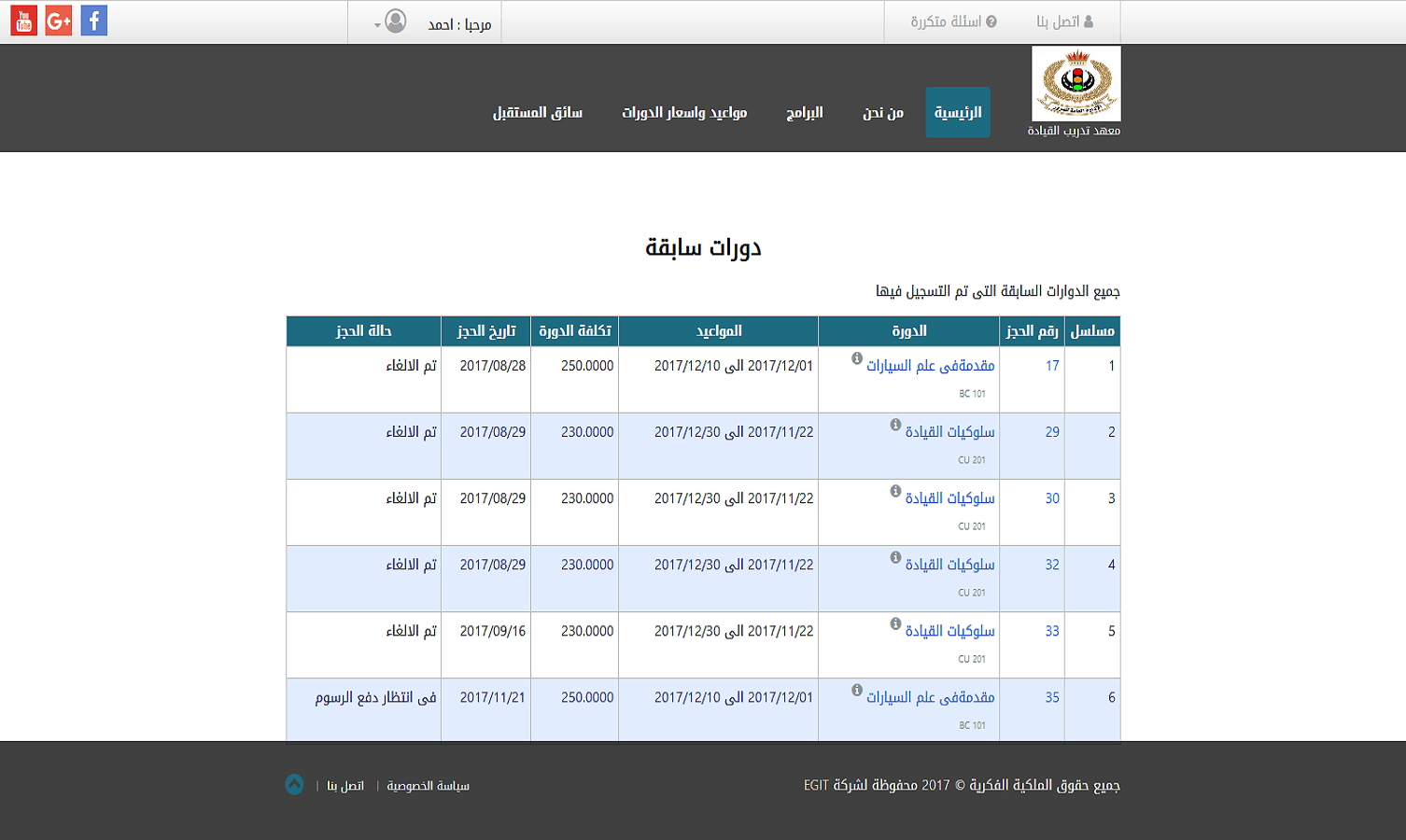Open booking number 17 link
1406x840 pixels.
(x=1052, y=366)
